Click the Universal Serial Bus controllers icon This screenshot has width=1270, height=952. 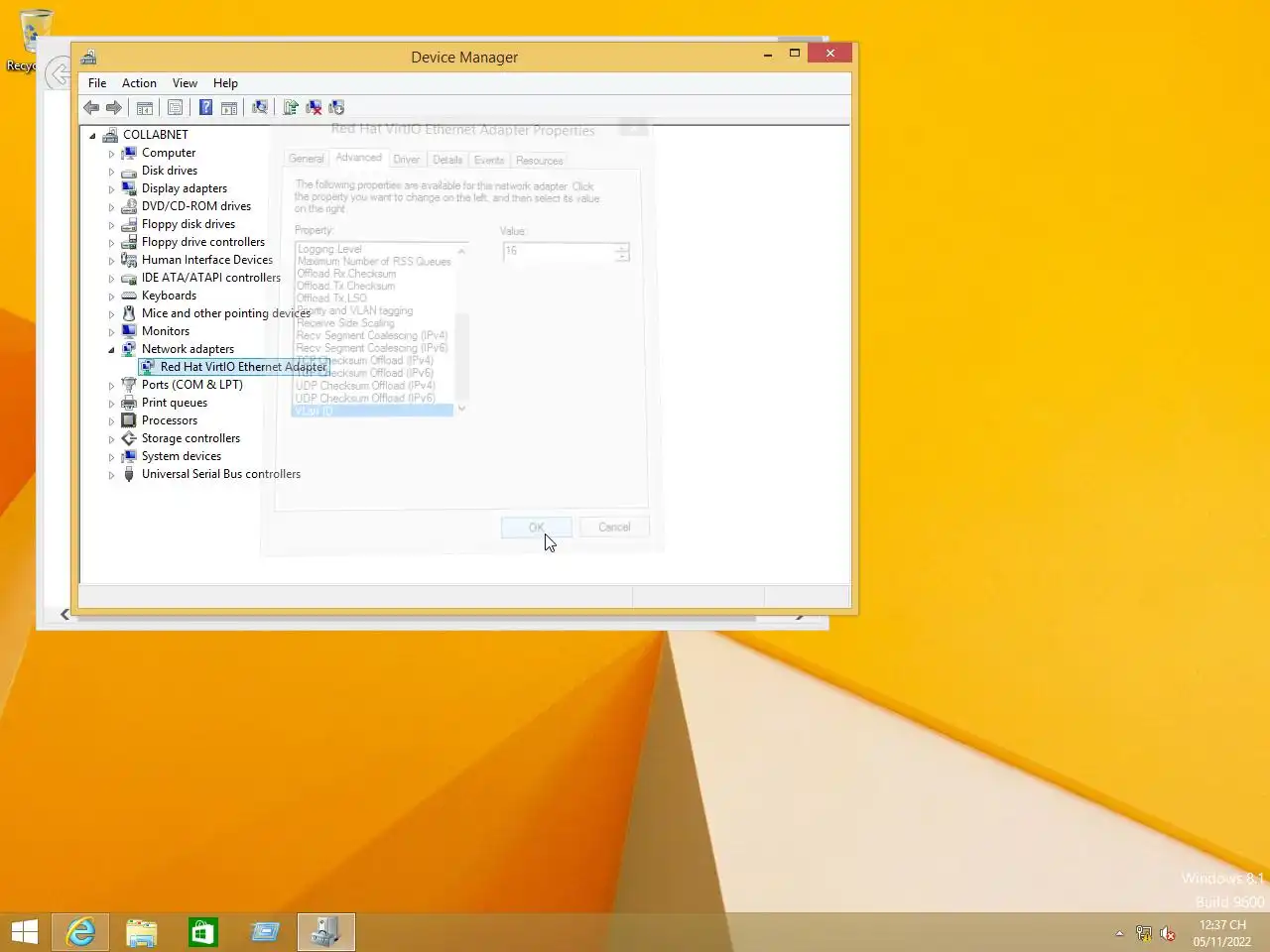[x=129, y=474]
